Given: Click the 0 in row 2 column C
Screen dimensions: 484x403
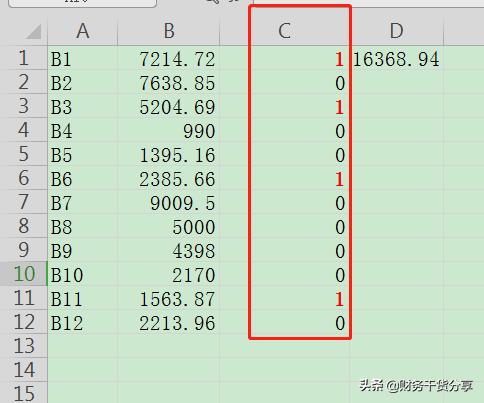Looking at the screenshot, I should pos(340,83).
